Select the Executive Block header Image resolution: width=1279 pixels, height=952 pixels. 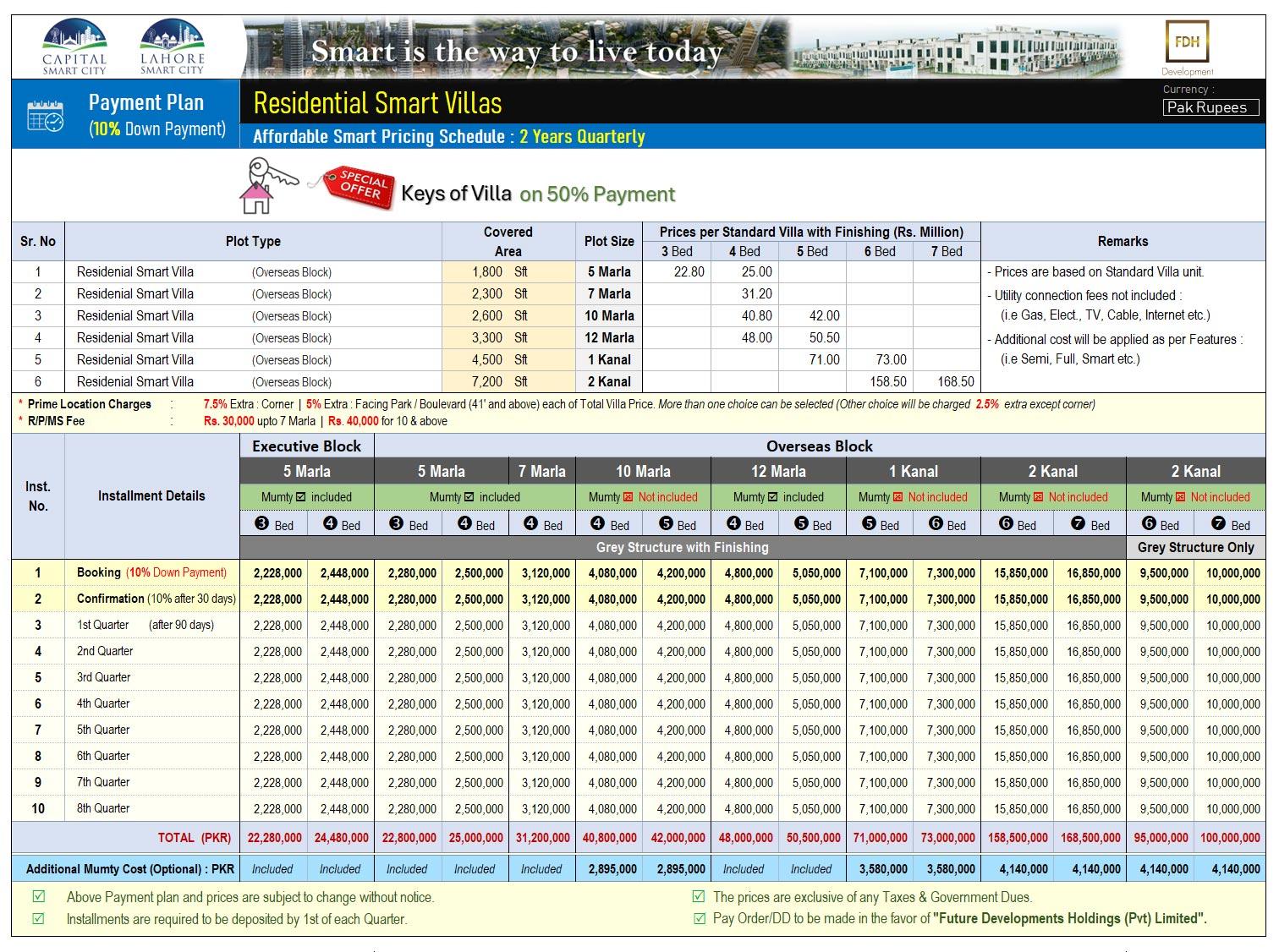(306, 446)
